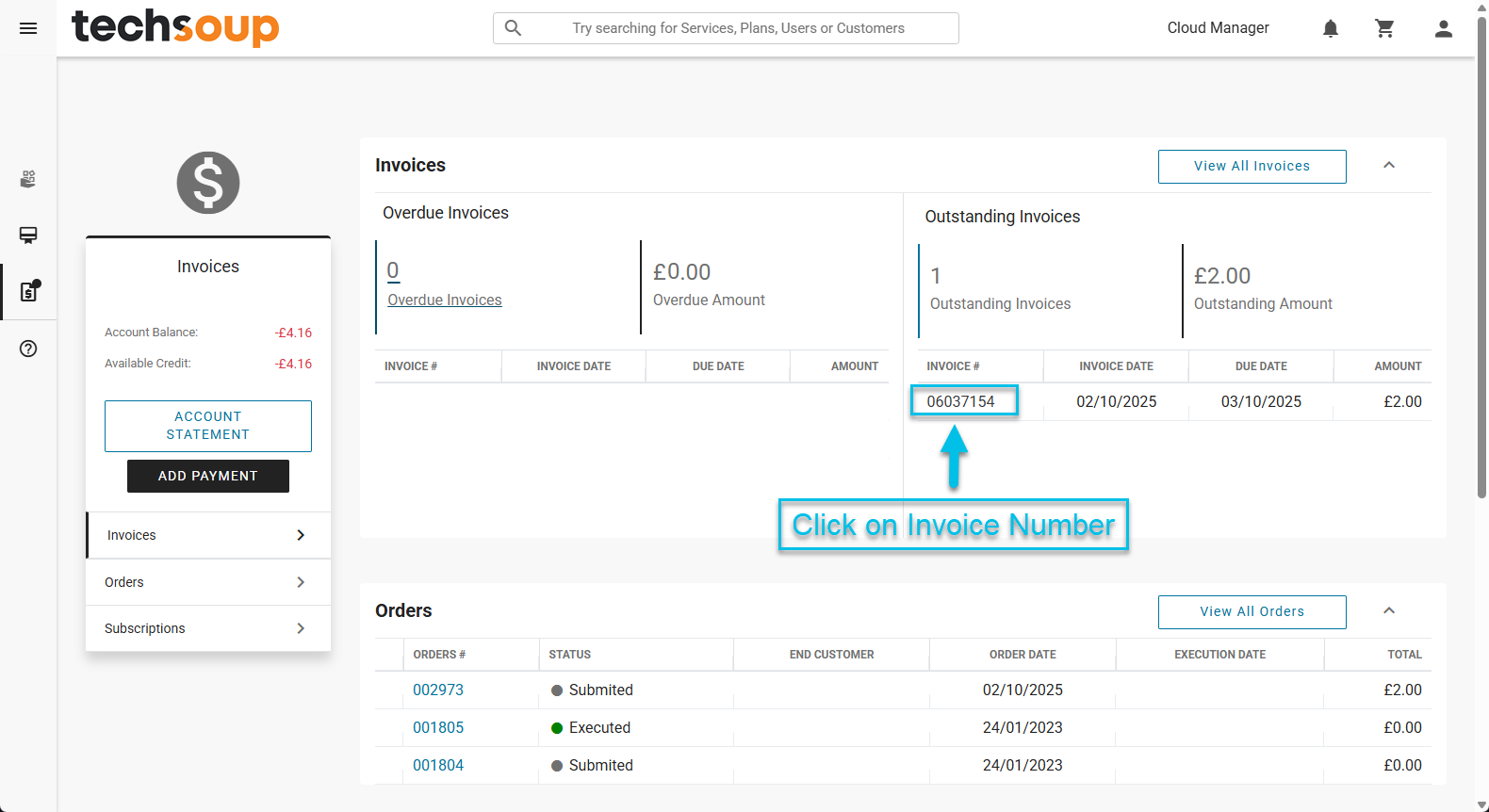1489x812 pixels.
Task: Open the Overdue Invoices link
Action: click(x=445, y=300)
